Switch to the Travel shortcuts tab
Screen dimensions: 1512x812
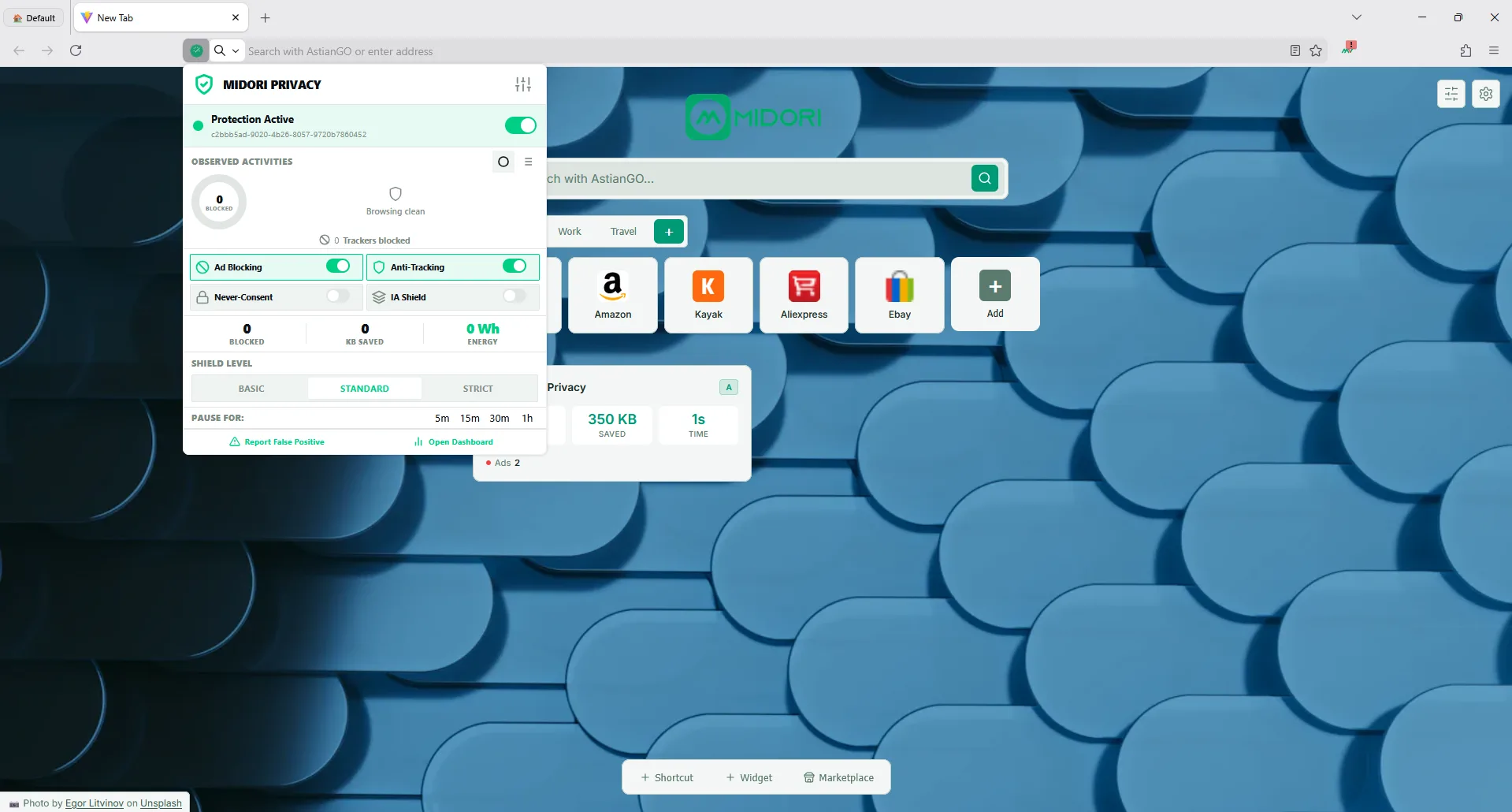click(x=623, y=232)
